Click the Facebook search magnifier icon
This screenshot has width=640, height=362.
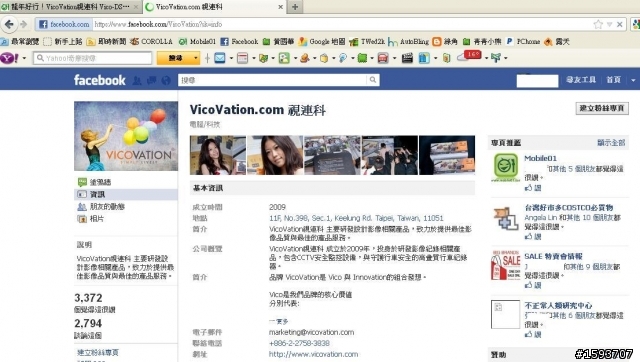tap(373, 80)
